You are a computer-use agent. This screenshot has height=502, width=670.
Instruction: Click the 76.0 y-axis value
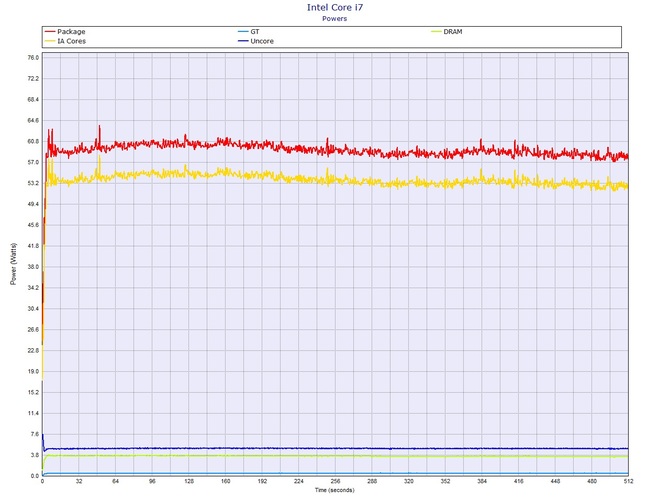tap(33, 58)
